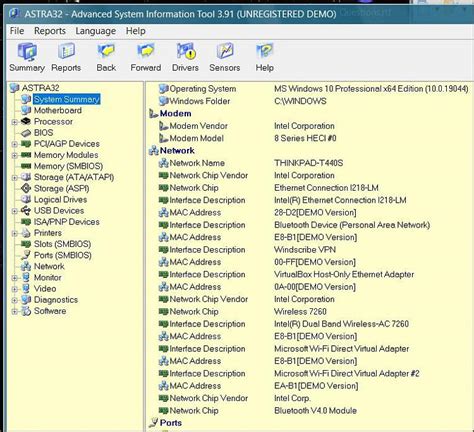Expand the Diagnostics tree node

[x=14, y=300]
